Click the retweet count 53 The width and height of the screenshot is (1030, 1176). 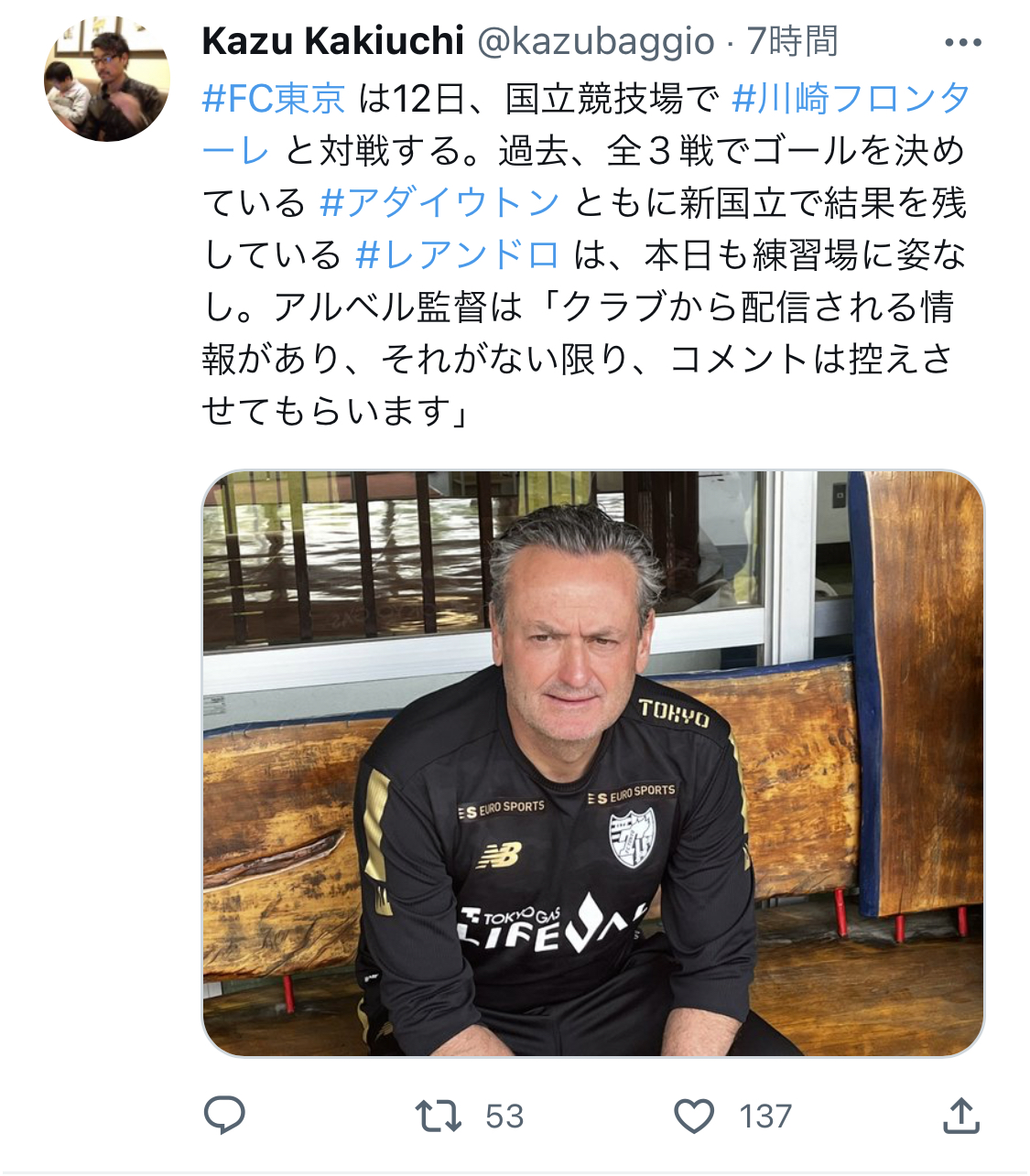(x=504, y=1117)
